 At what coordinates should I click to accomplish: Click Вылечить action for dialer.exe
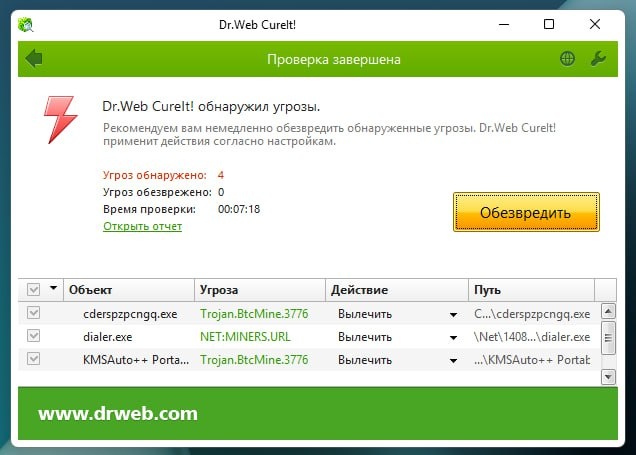coord(365,337)
